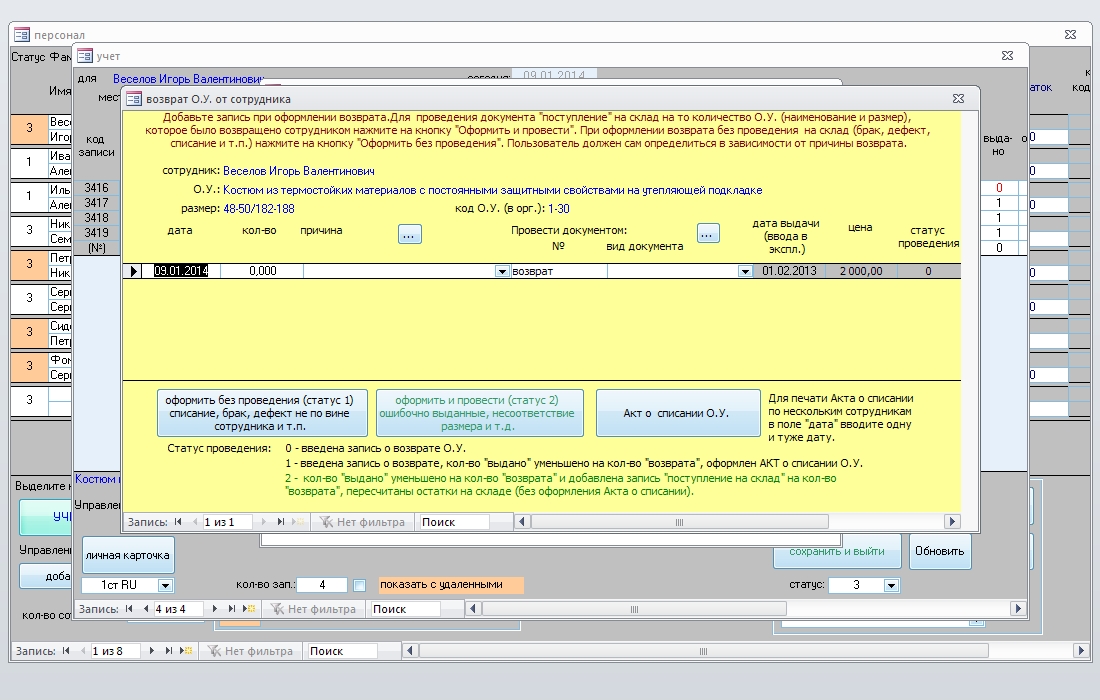Image resolution: width=1100 pixels, height=700 pixels.
Task: Toggle checkbox next to 'показать с удаленными'
Action: [x=360, y=585]
